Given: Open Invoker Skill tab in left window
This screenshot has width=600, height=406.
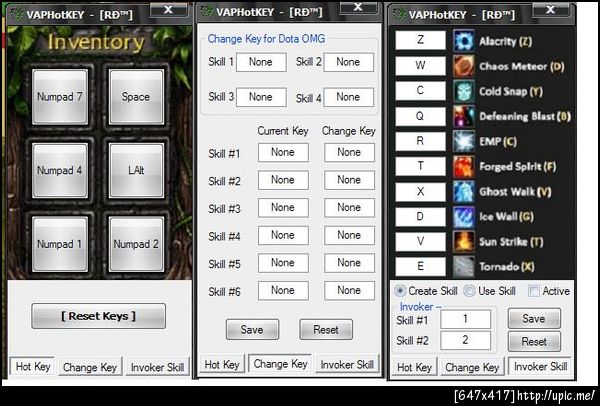Looking at the screenshot, I should [157, 367].
